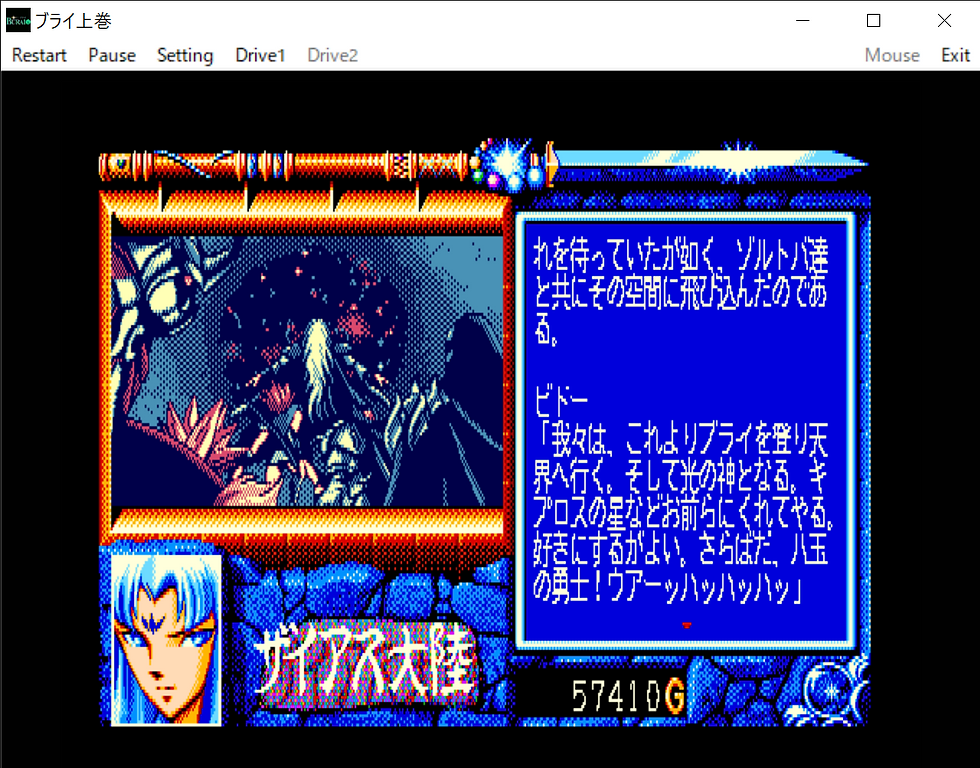
Task: Click the Burai app icon in title bar
Action: 18,21
